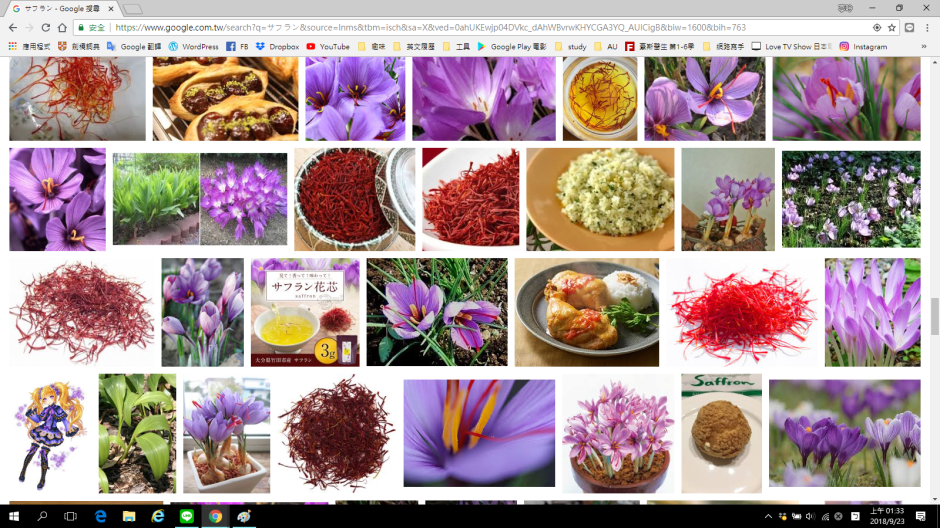Open the Dropbox bookmark

pos(277,46)
